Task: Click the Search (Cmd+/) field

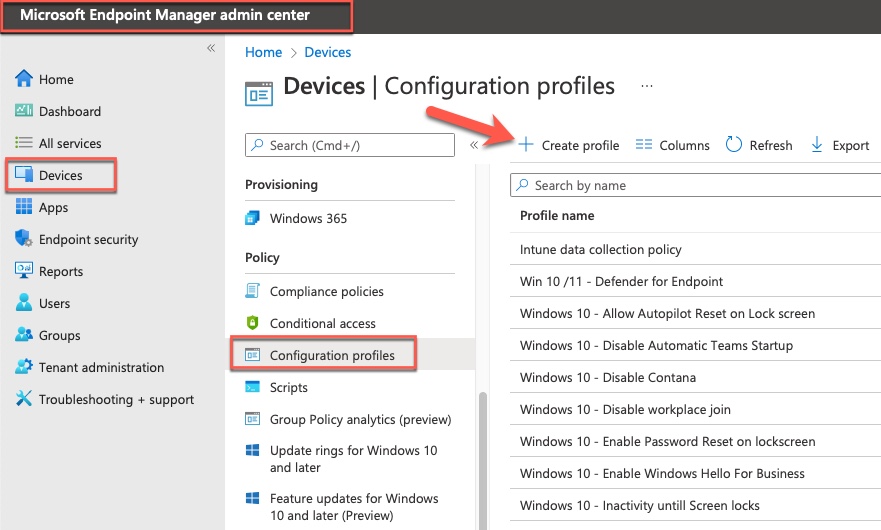Action: tap(349, 145)
